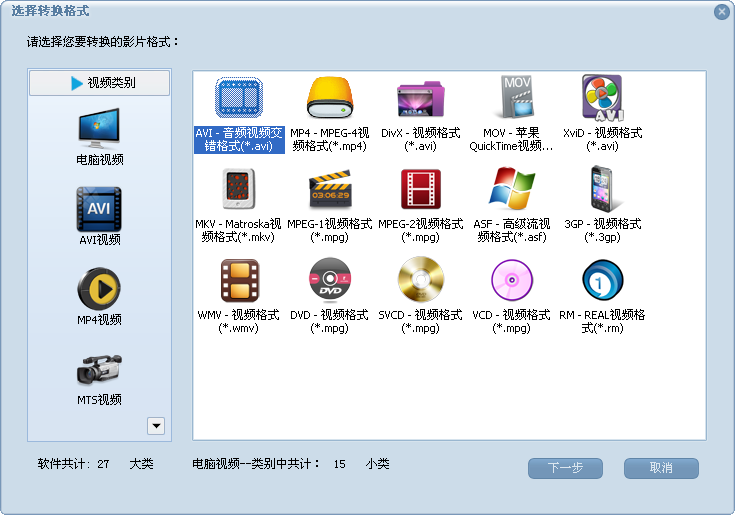The width and height of the screenshot is (735, 515).
Task: Select MPEG-1 video format clapperboard icon
Action: pyautogui.click(x=329, y=189)
